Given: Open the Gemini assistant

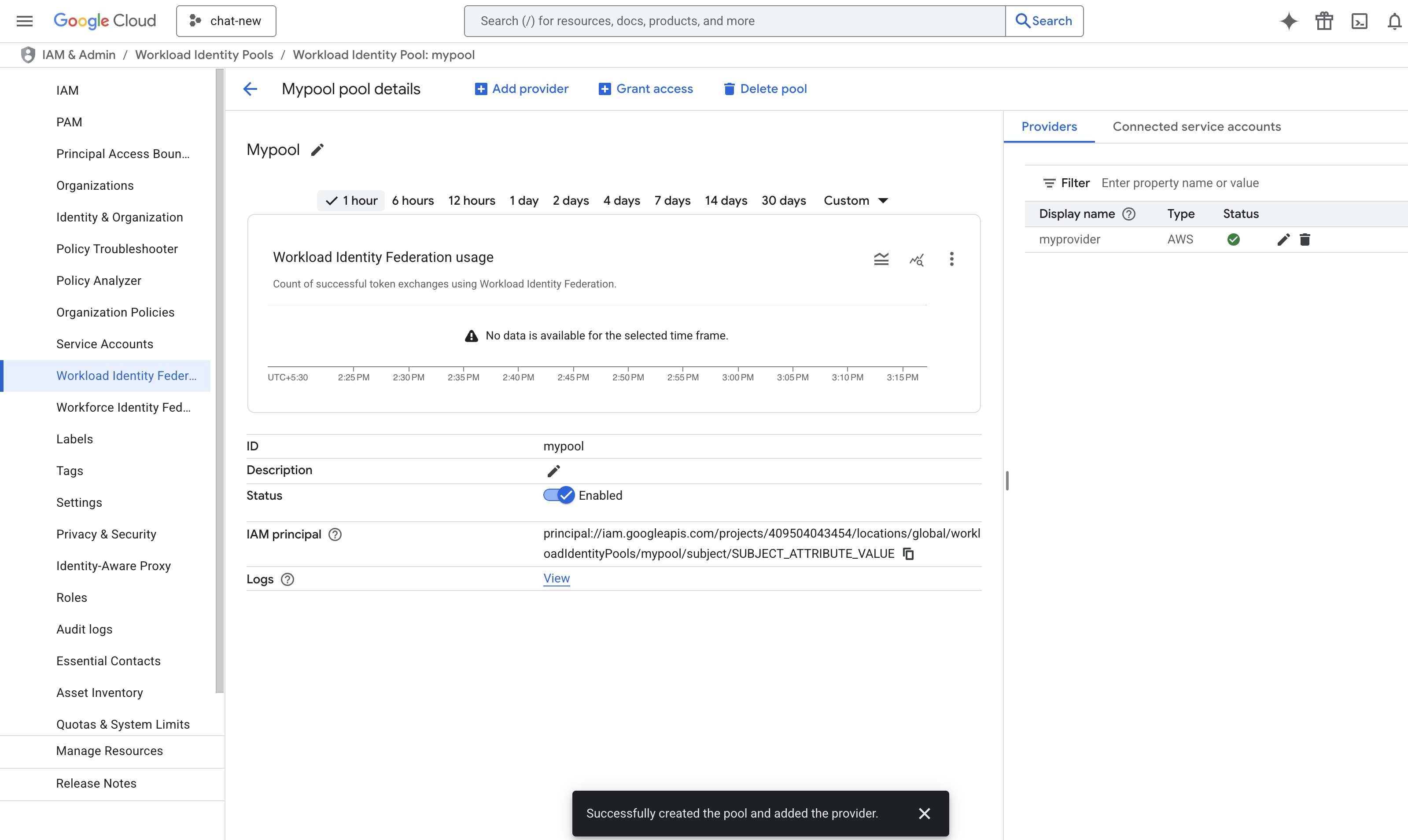Looking at the screenshot, I should 1288,21.
